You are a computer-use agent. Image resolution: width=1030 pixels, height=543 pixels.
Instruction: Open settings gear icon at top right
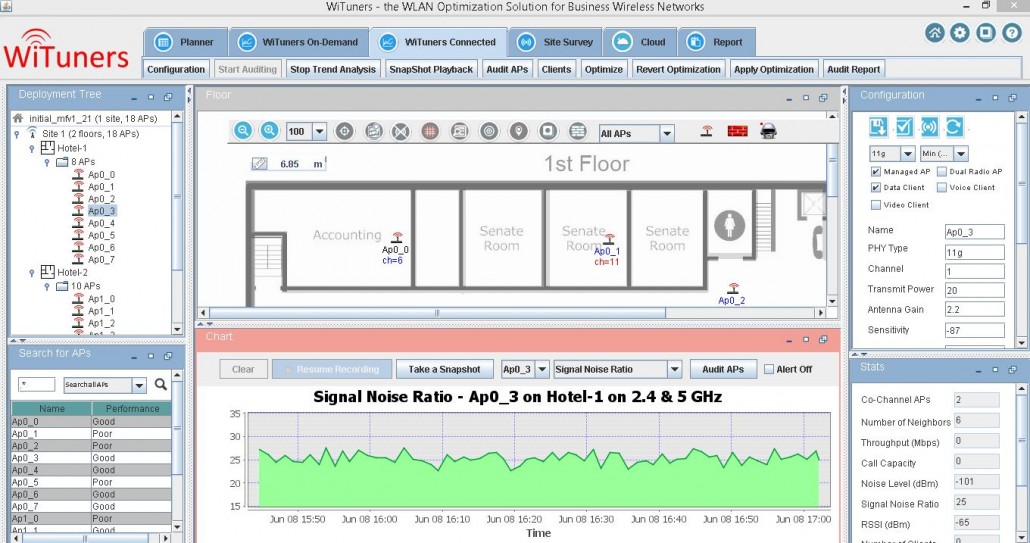[x=960, y=33]
